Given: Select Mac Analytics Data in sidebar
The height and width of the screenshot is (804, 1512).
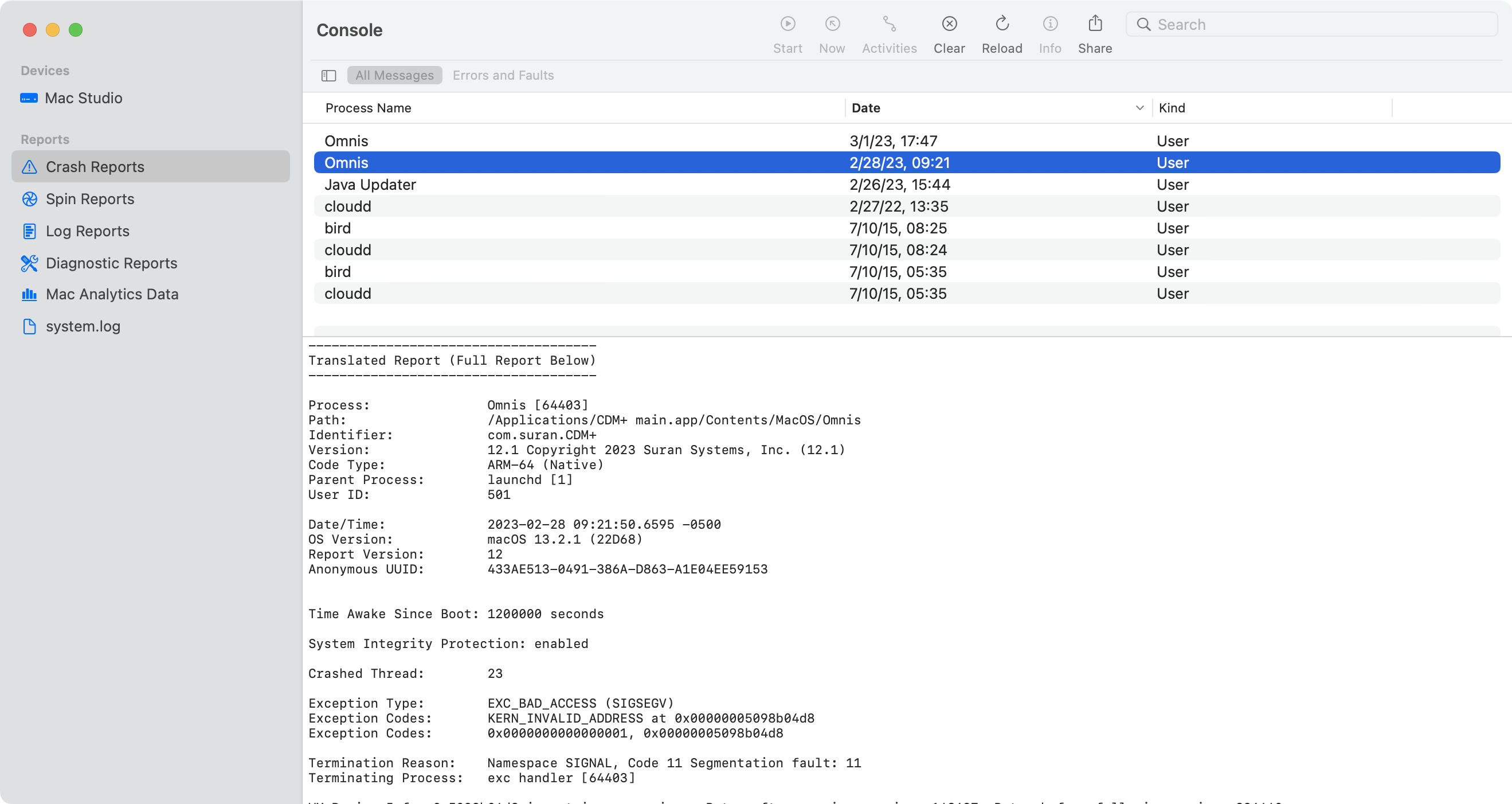Looking at the screenshot, I should click(112, 294).
